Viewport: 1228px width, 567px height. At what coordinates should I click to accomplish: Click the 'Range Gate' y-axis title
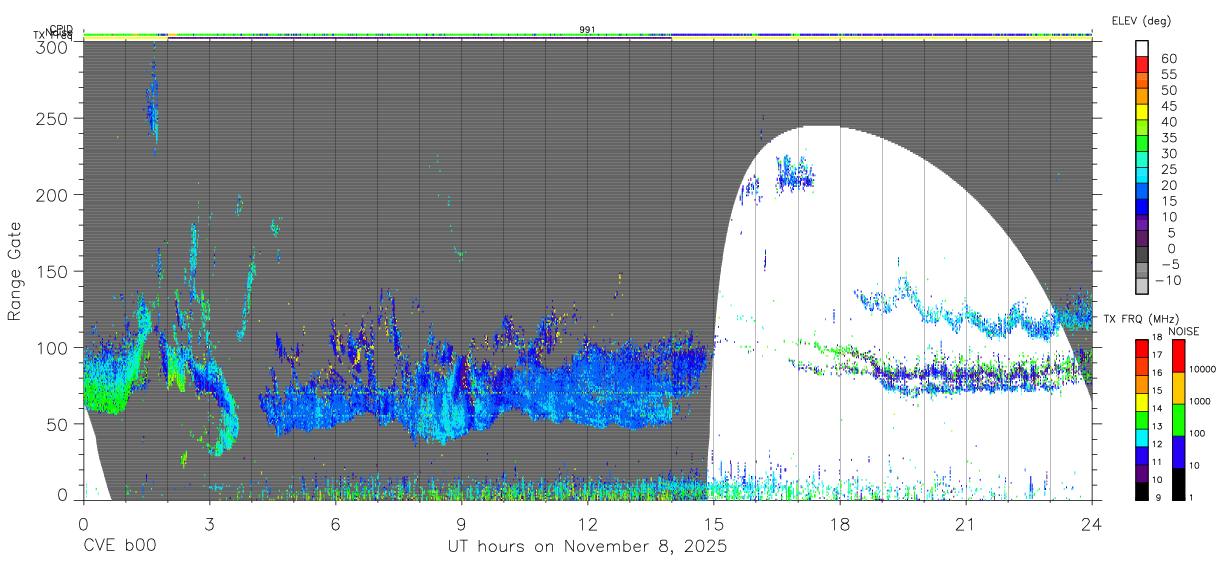point(15,272)
